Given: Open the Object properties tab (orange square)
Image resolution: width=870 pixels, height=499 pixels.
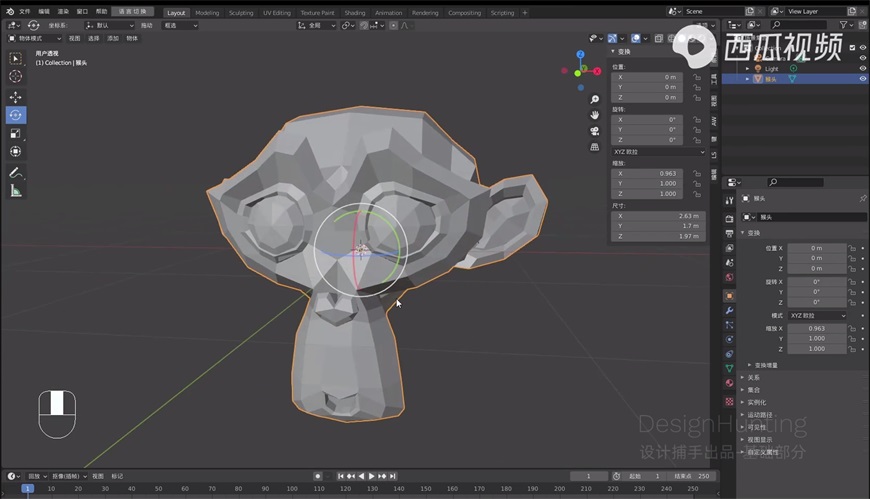Looking at the screenshot, I should click(x=729, y=296).
